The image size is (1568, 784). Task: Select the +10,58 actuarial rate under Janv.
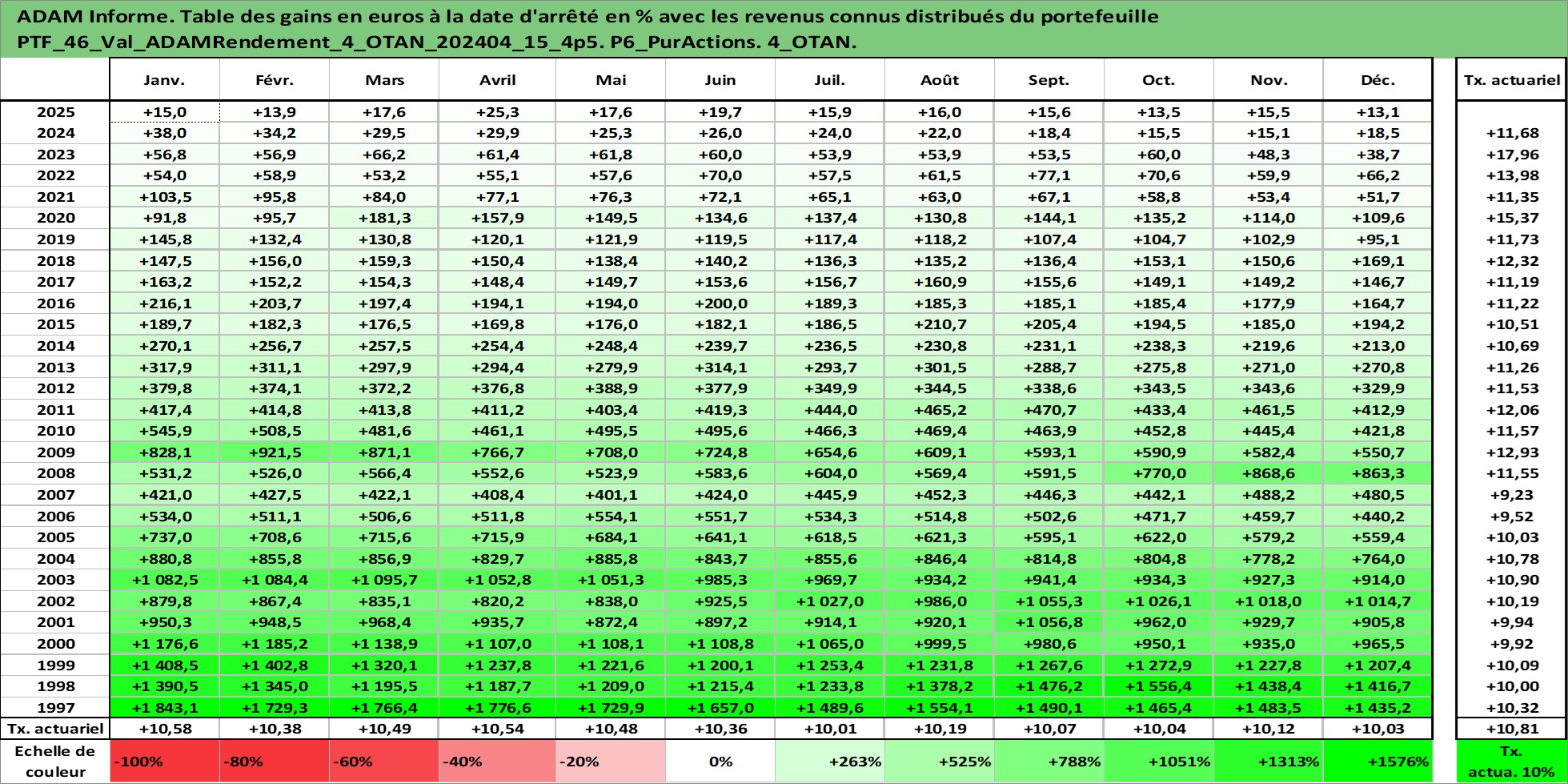[x=164, y=729]
